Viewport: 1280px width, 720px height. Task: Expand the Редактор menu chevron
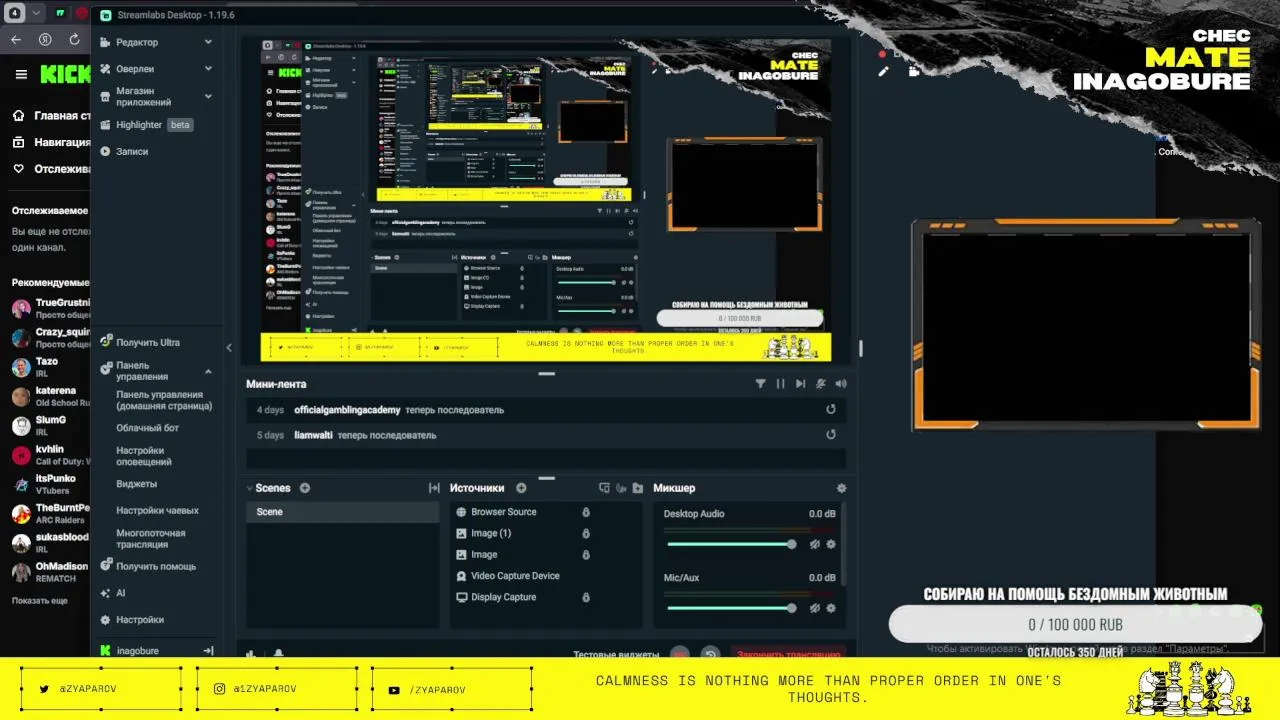coord(208,42)
